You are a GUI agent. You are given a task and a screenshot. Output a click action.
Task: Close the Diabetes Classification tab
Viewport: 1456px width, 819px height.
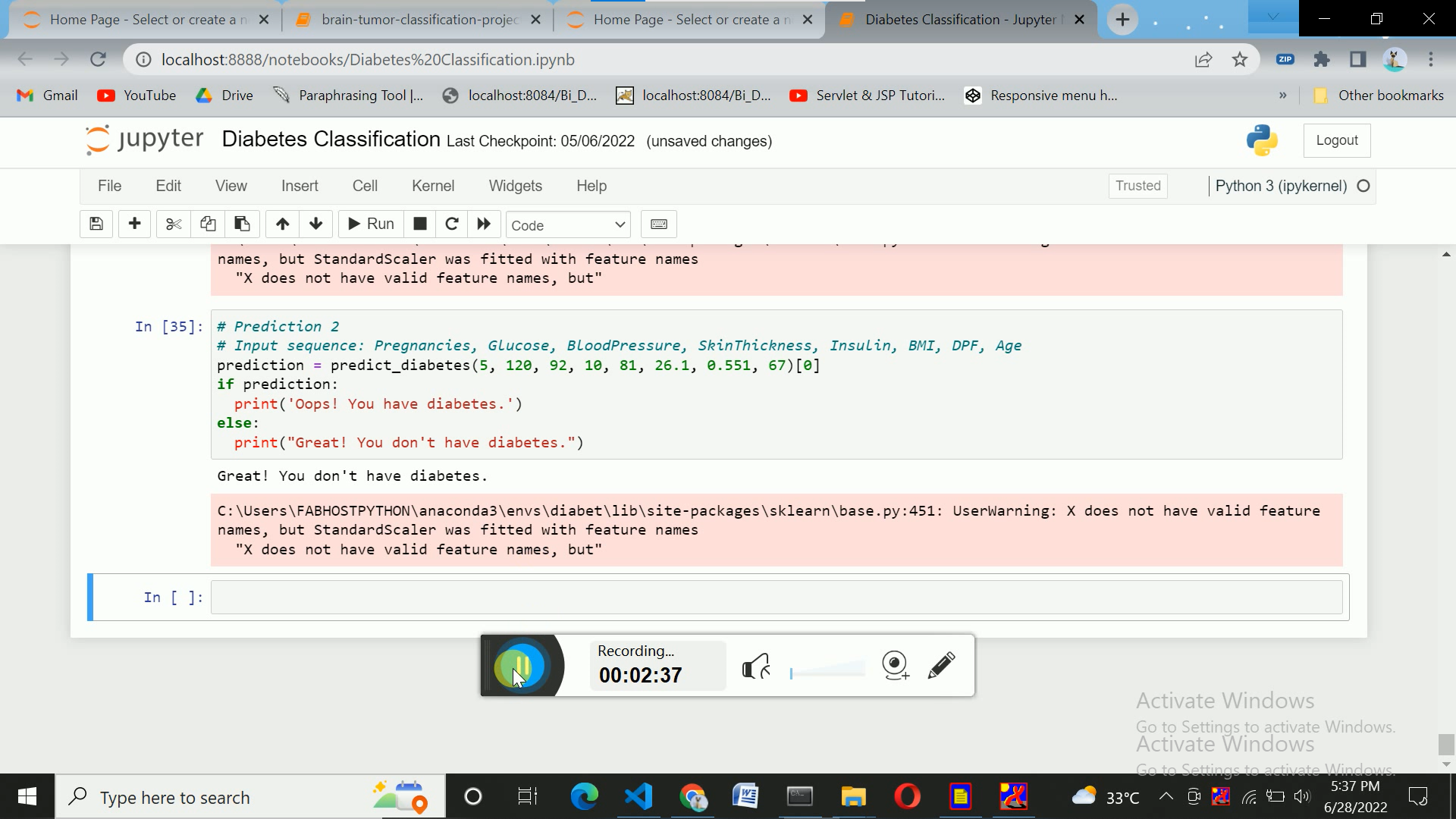[x=1080, y=20]
